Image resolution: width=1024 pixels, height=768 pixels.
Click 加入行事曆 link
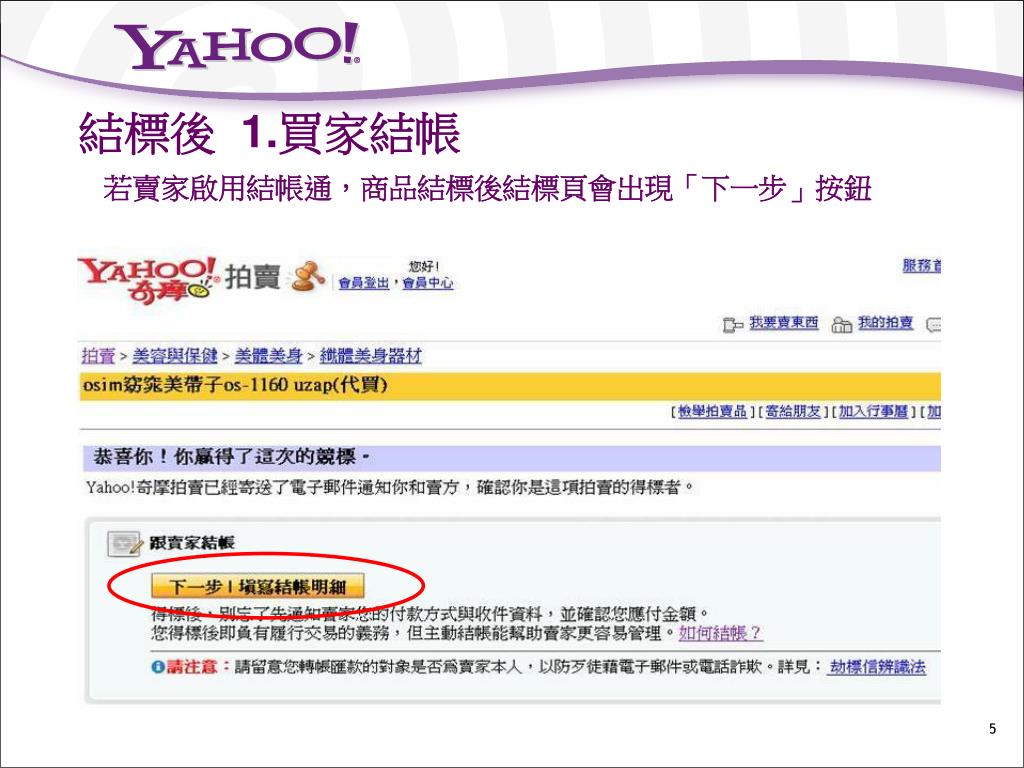click(873, 411)
